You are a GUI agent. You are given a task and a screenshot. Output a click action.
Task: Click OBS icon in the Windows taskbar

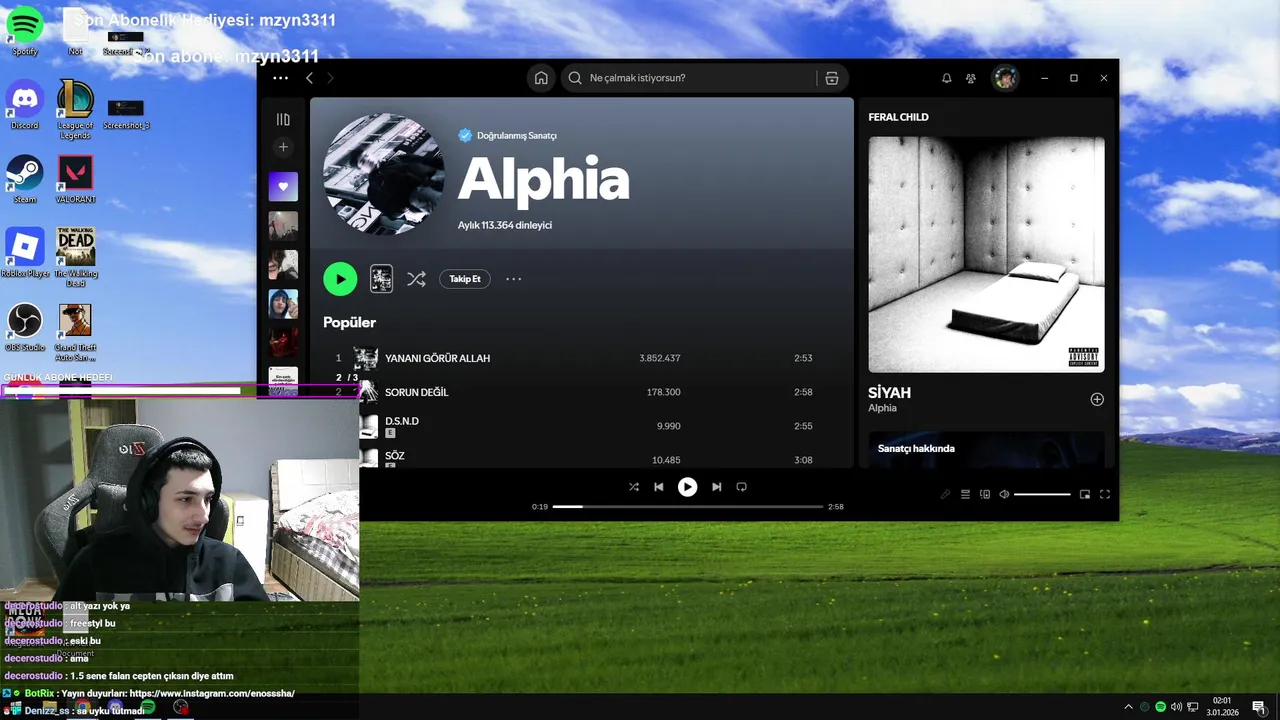click(x=180, y=707)
